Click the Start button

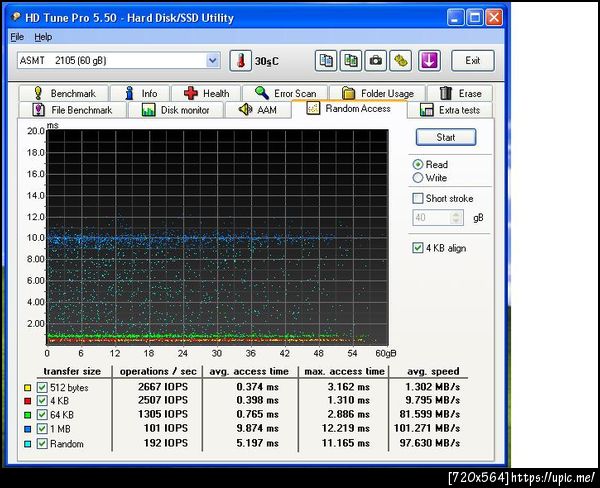[446, 137]
